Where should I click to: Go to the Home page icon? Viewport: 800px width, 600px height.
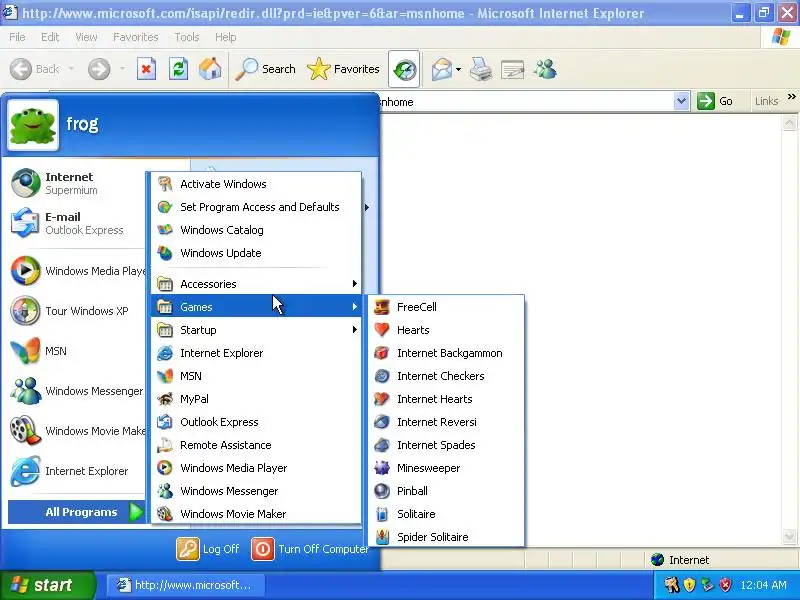(210, 69)
